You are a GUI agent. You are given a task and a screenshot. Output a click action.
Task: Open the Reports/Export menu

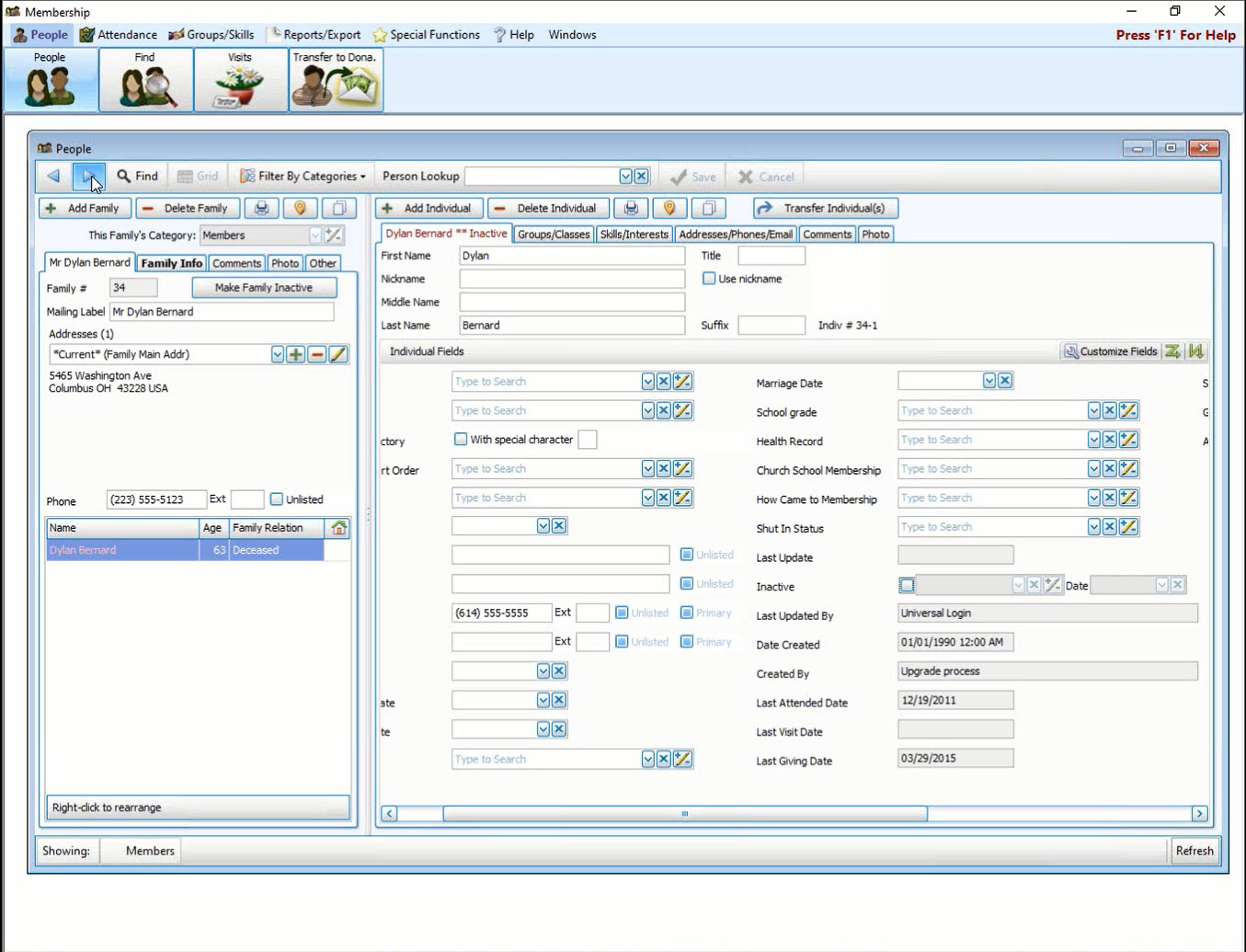click(x=314, y=35)
